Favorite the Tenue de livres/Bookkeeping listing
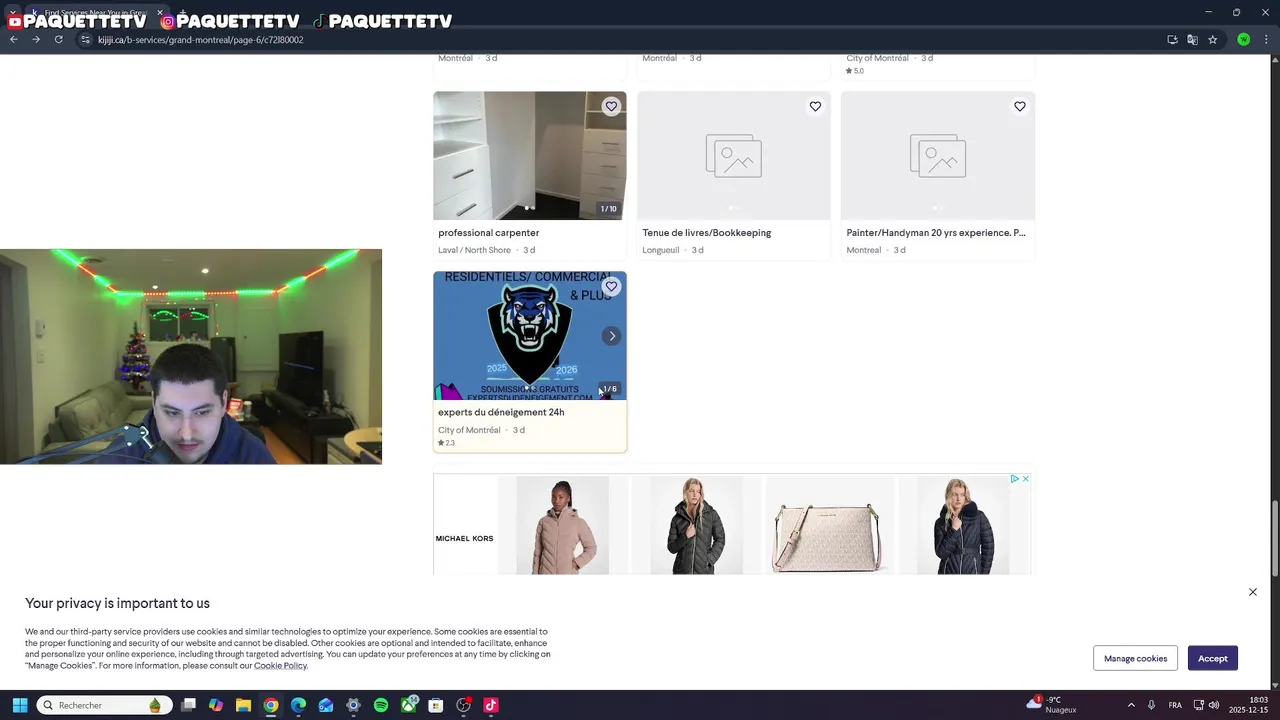 coord(815,106)
